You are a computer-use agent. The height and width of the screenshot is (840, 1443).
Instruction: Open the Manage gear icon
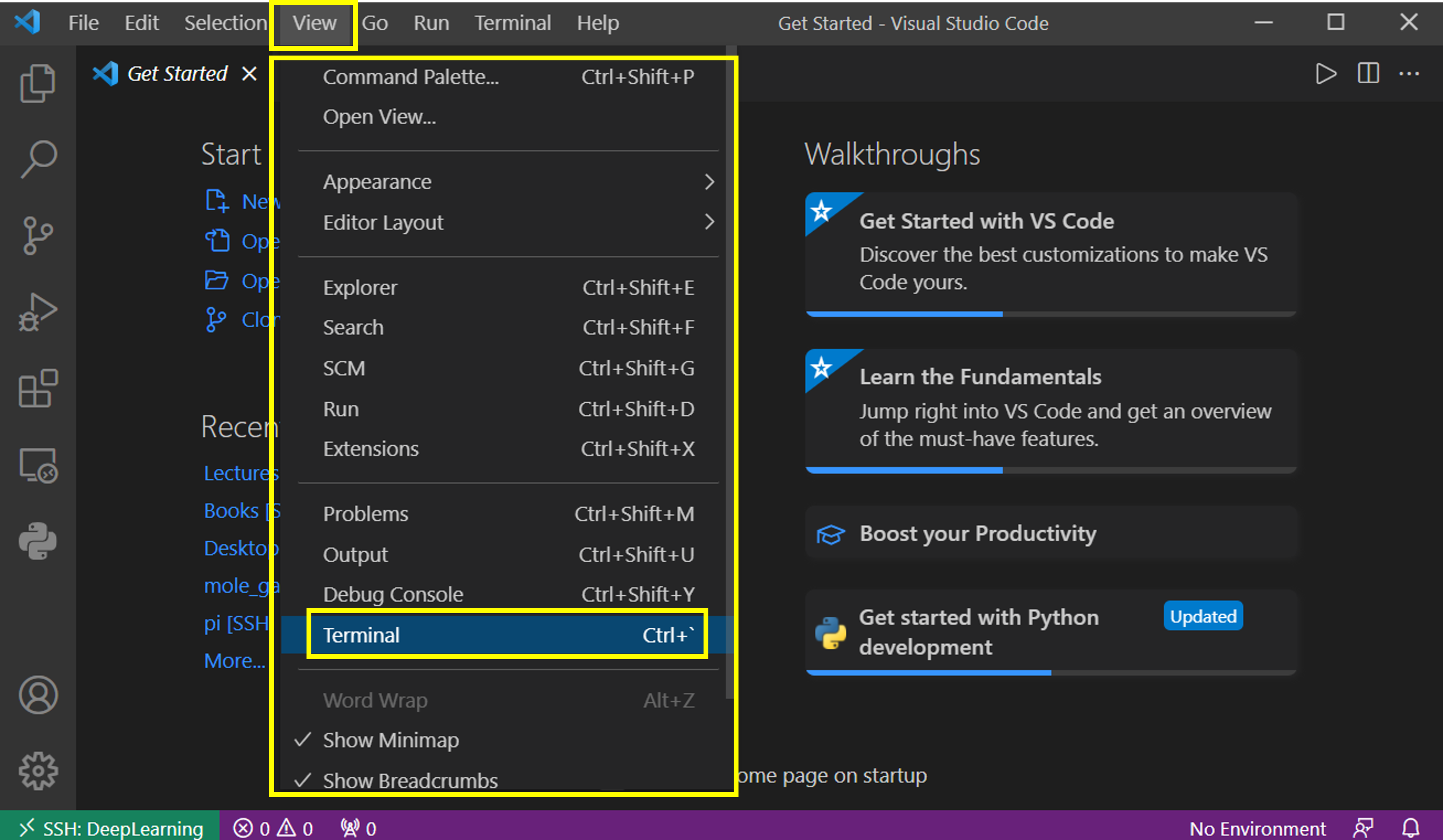click(x=38, y=772)
